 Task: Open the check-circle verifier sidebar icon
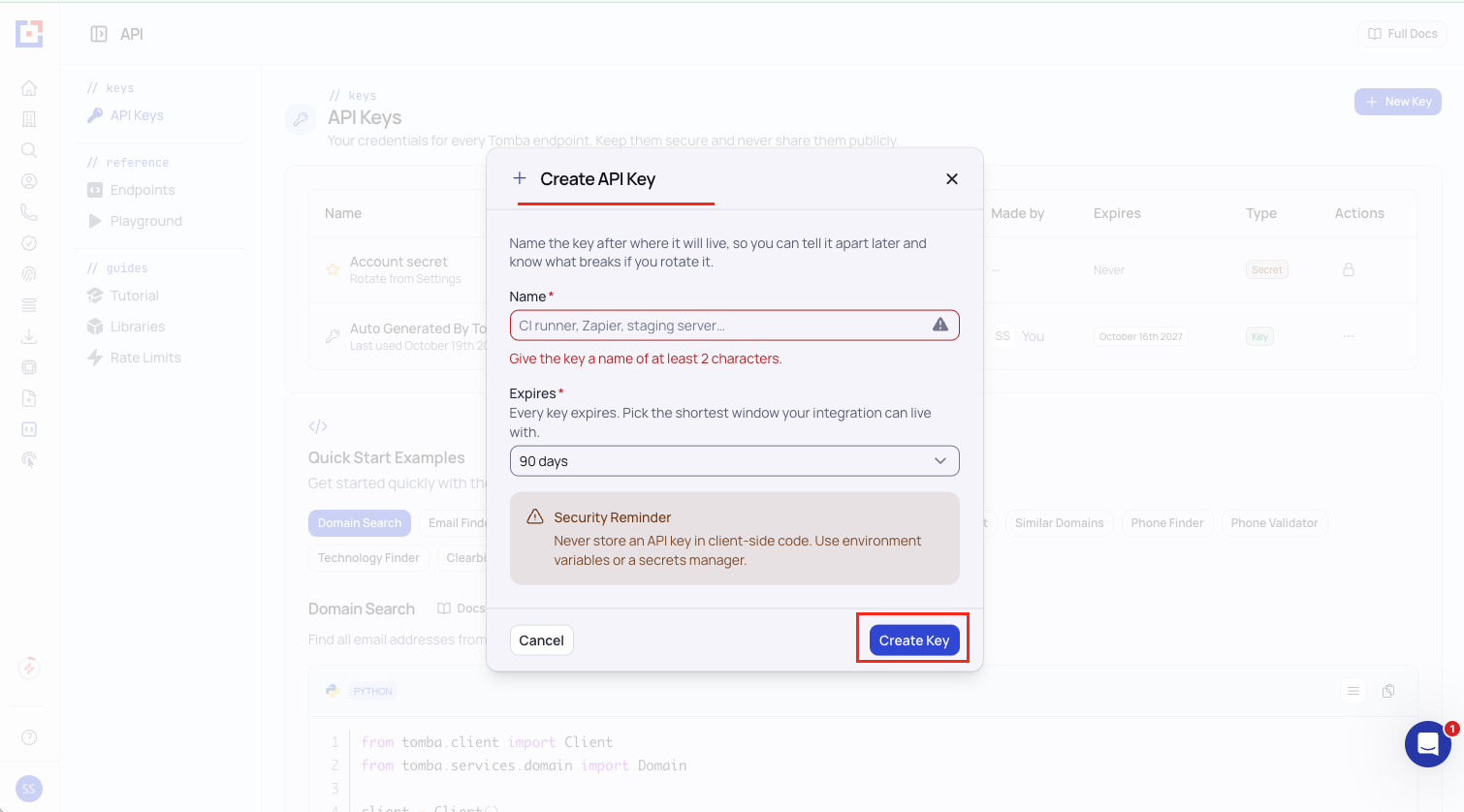pyautogui.click(x=29, y=243)
